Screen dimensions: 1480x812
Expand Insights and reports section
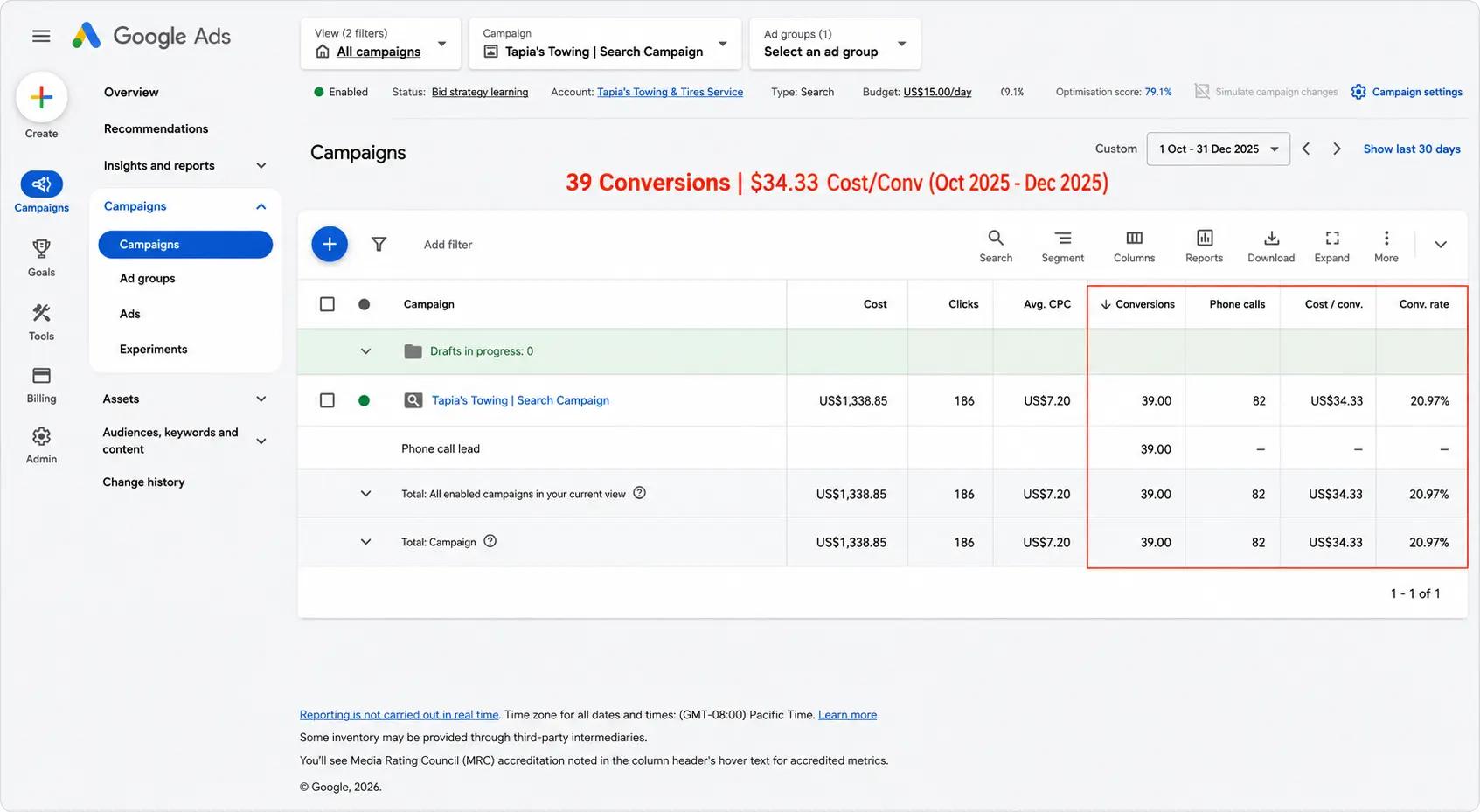pyautogui.click(x=261, y=165)
